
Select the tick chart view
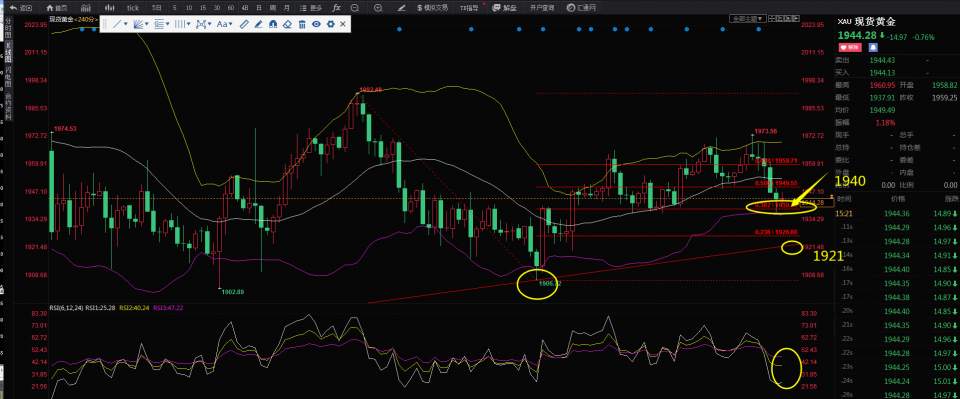tap(132, 8)
